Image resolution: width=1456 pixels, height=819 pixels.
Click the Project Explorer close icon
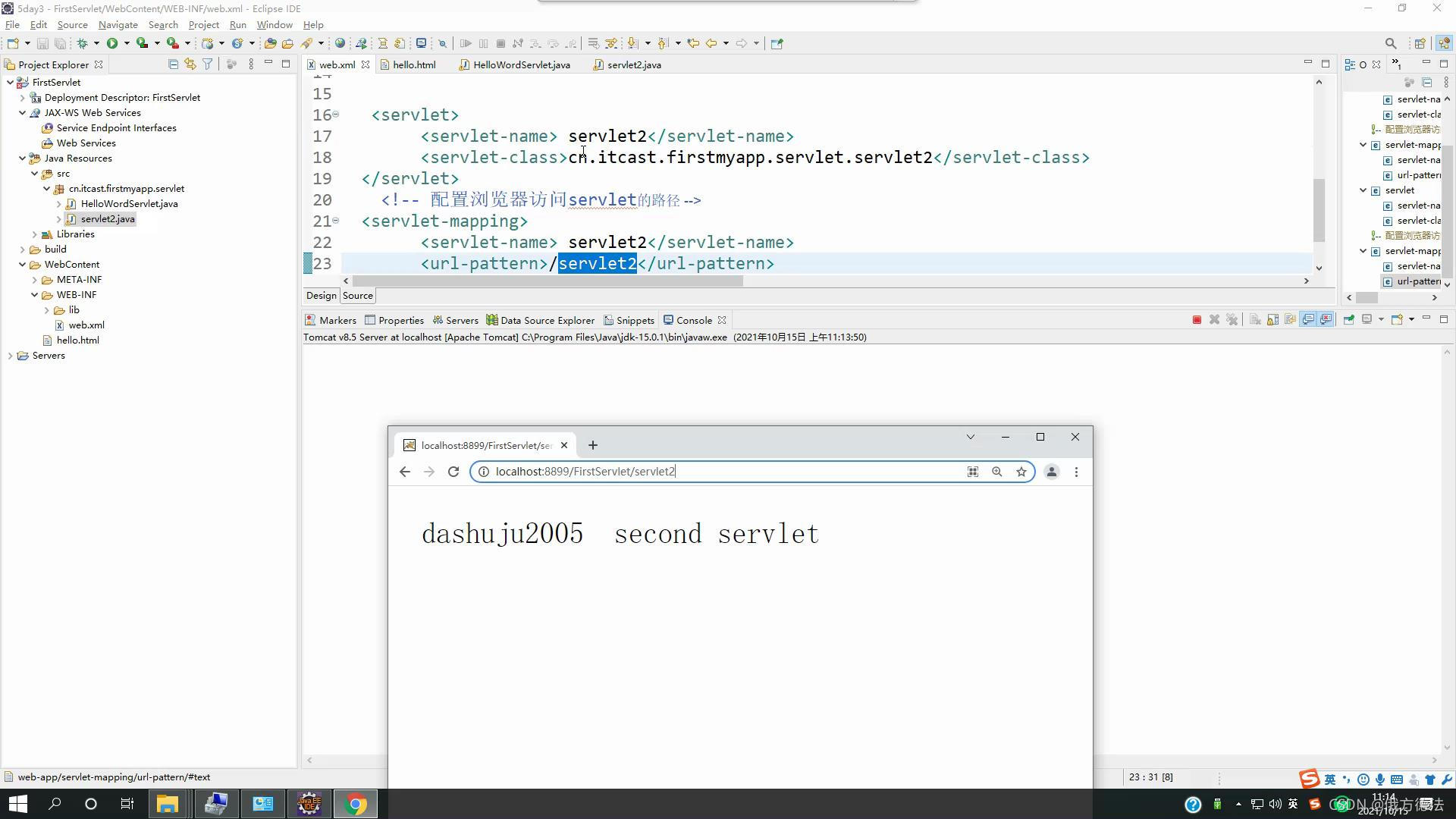97,65
